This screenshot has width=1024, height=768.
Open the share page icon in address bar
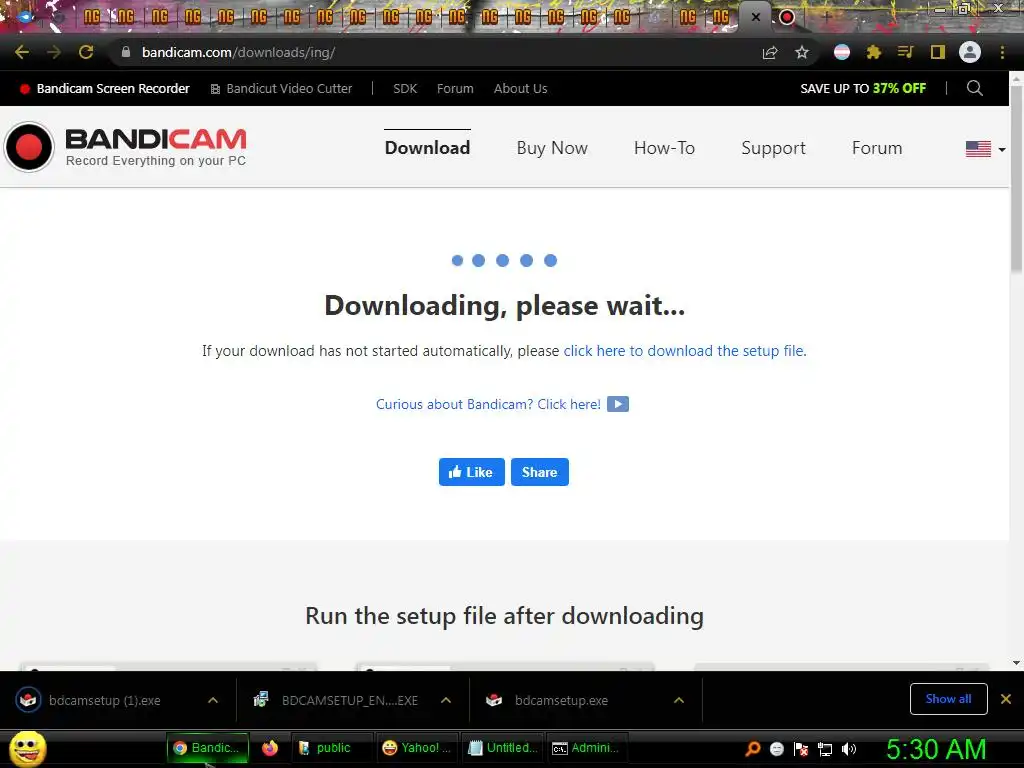pyautogui.click(x=770, y=52)
